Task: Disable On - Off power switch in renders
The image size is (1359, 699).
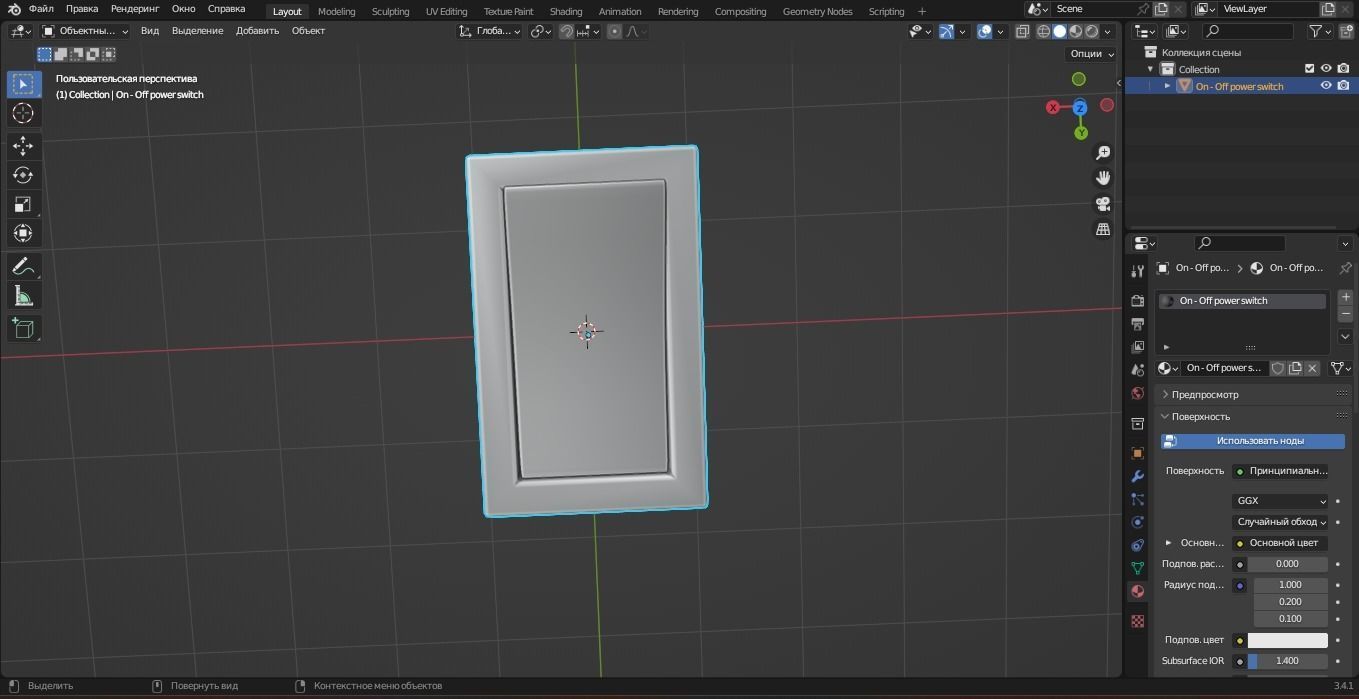Action: [1343, 86]
